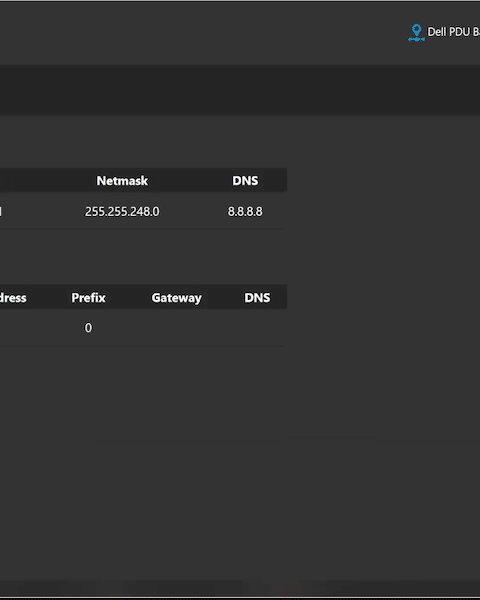The image size is (480, 600).
Task: Click the DNS header beside Gateway
Action: pos(257,298)
